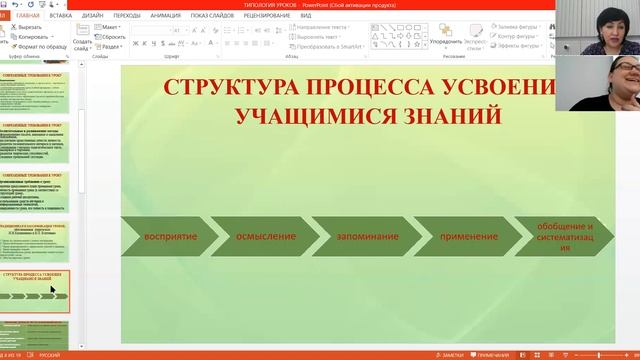Image resolution: width=640 pixels, height=360 pixels.
Task: Select the text box shape in gallery
Action: [375, 28]
